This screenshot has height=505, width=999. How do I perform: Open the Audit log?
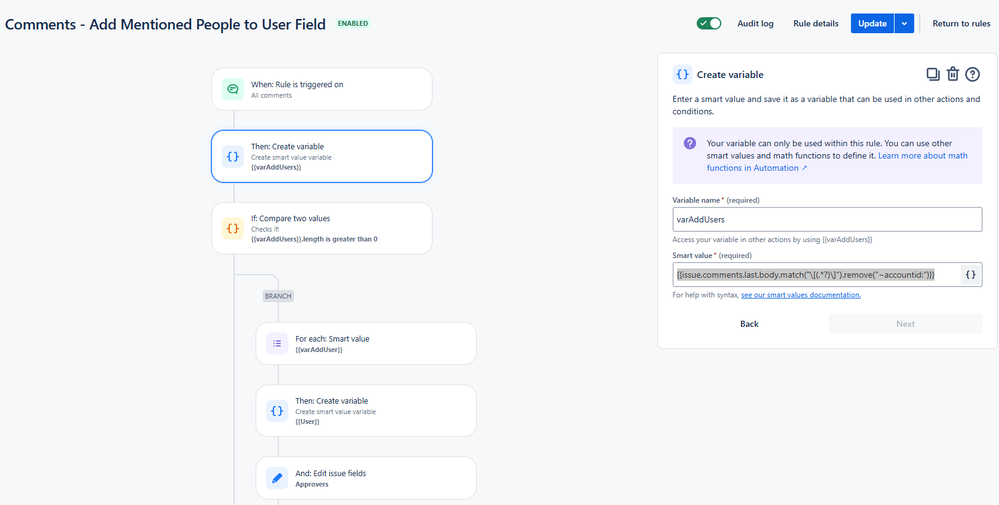(x=756, y=24)
